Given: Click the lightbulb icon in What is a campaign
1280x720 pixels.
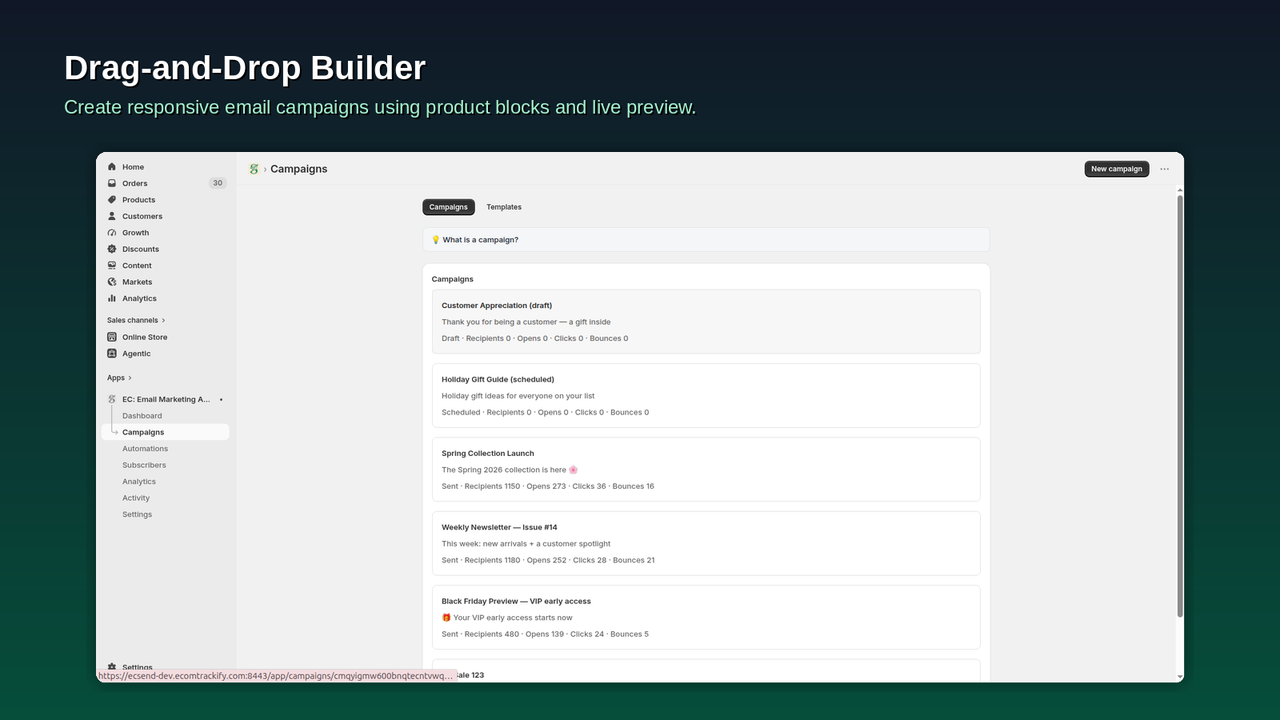Looking at the screenshot, I should [x=436, y=240].
